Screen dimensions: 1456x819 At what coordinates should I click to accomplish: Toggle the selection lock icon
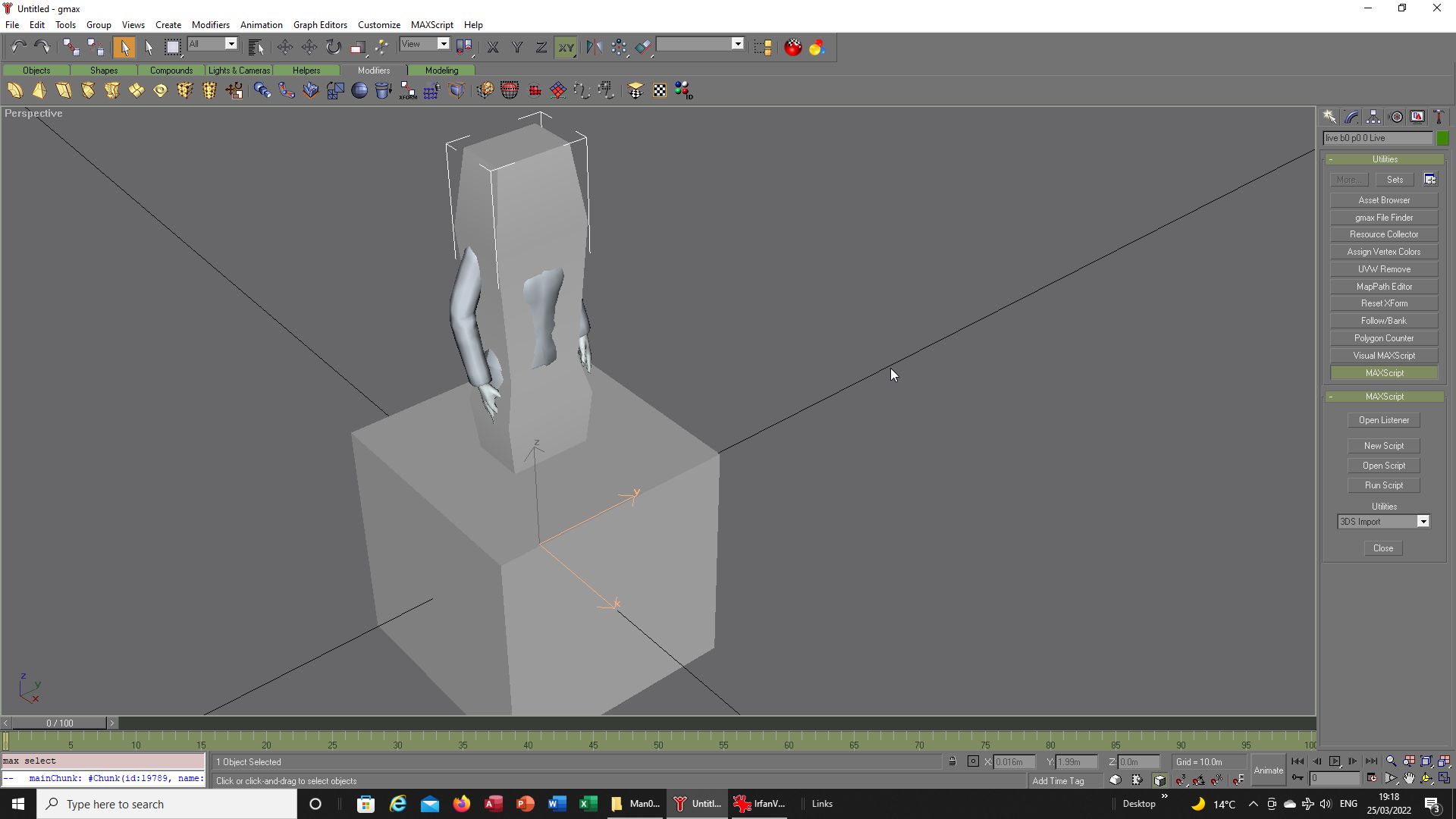[952, 761]
